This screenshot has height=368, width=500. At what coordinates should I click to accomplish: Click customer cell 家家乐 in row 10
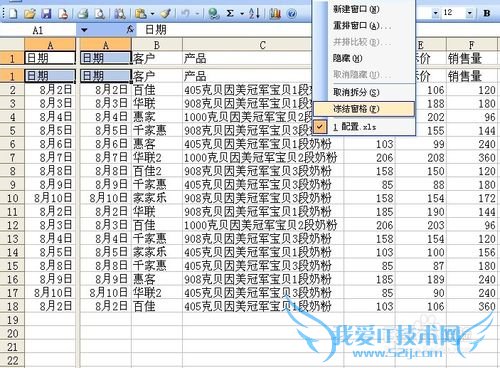pos(157,198)
